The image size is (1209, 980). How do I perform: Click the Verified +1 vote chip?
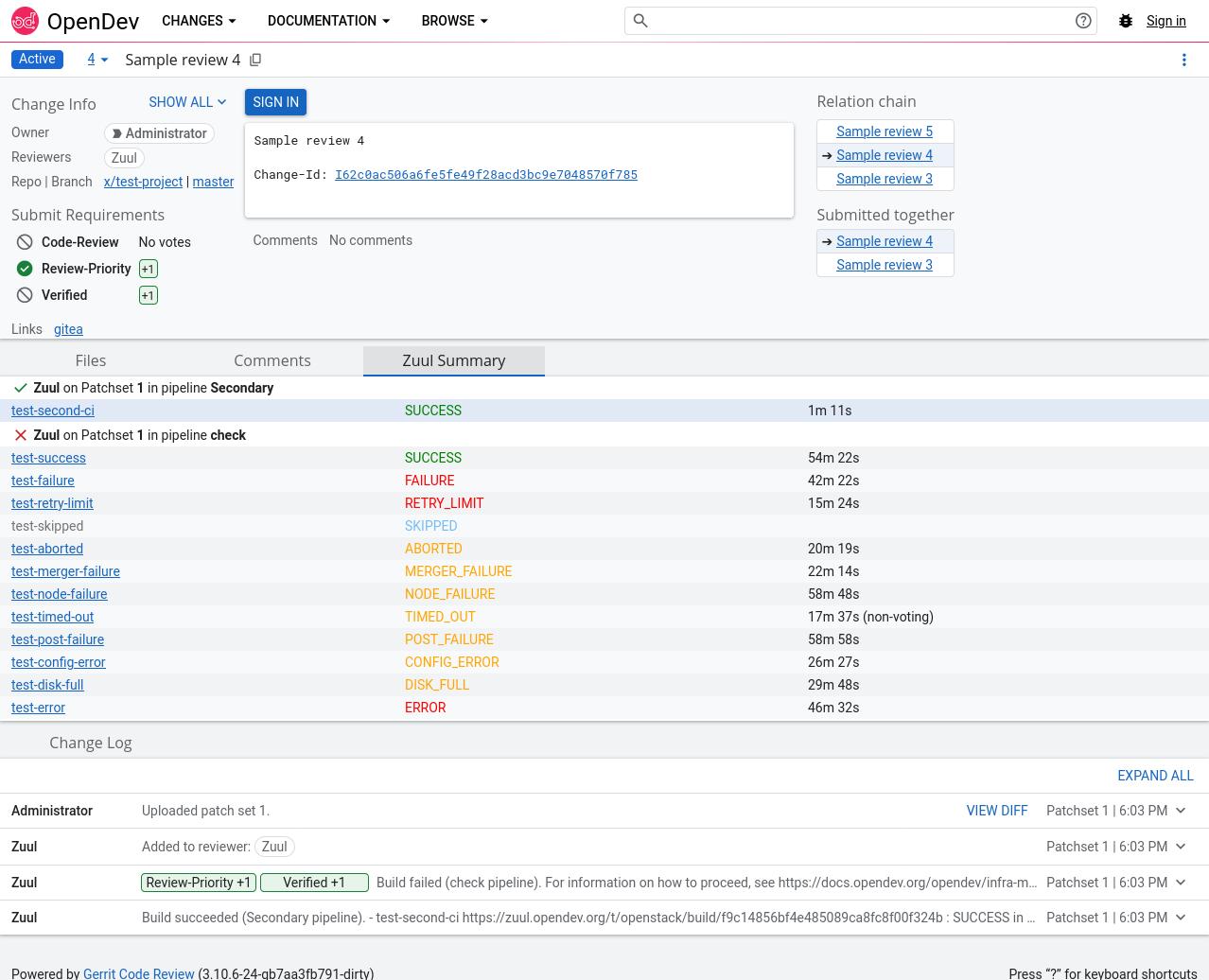pyautogui.click(x=149, y=295)
